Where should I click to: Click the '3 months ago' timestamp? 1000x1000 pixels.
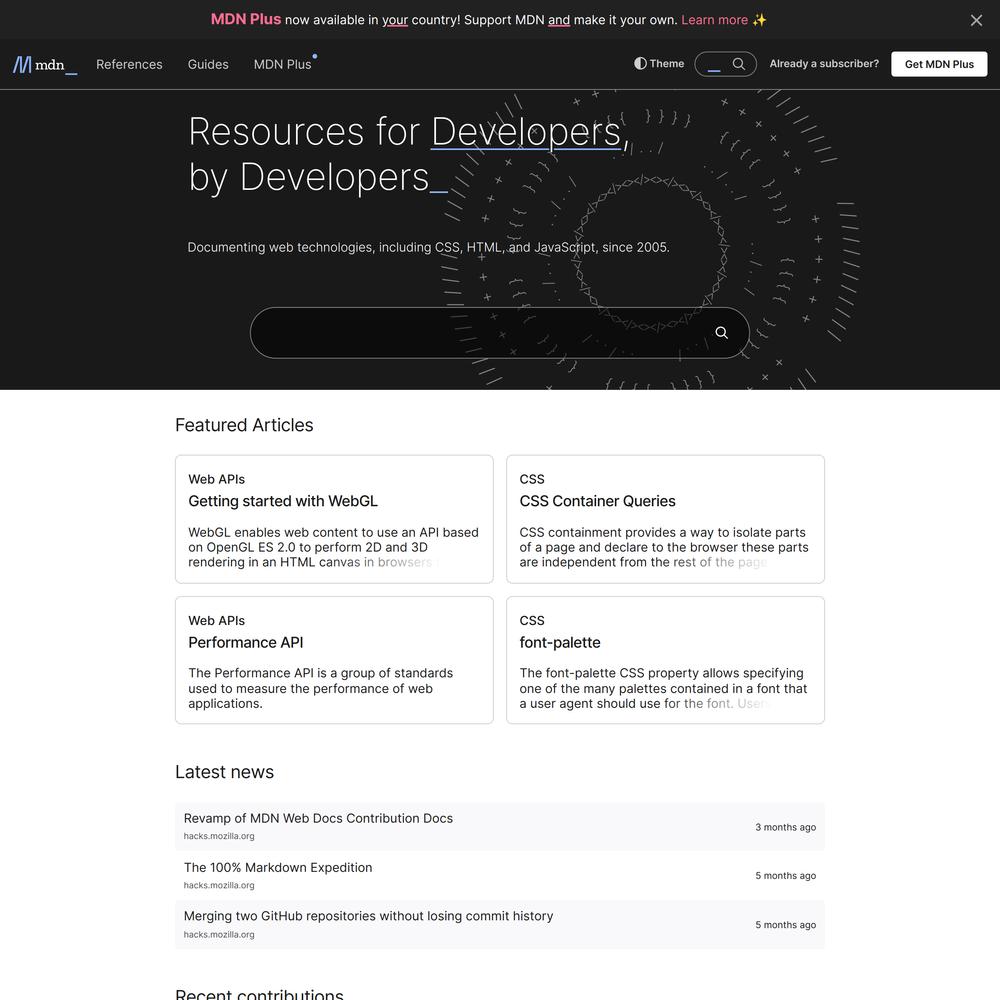click(x=786, y=827)
